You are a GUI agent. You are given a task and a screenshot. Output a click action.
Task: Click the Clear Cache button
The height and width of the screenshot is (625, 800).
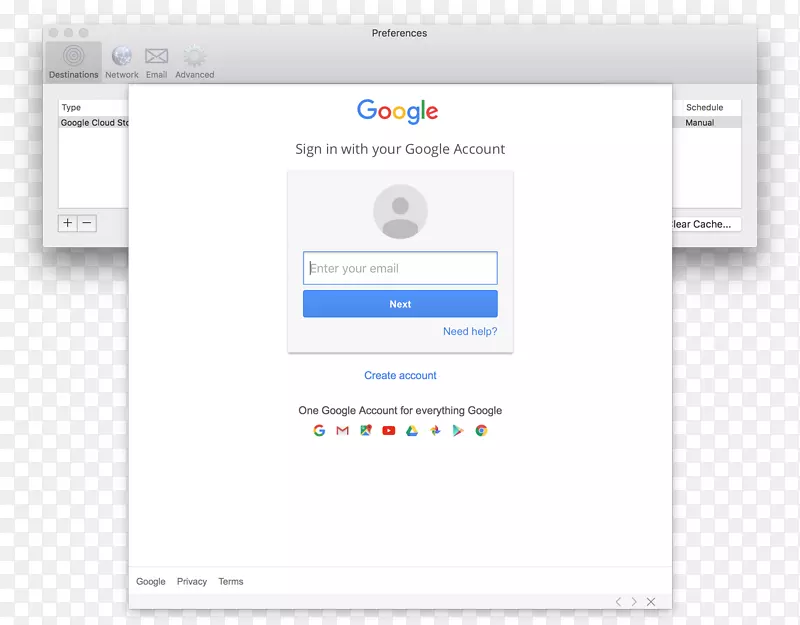(x=706, y=224)
